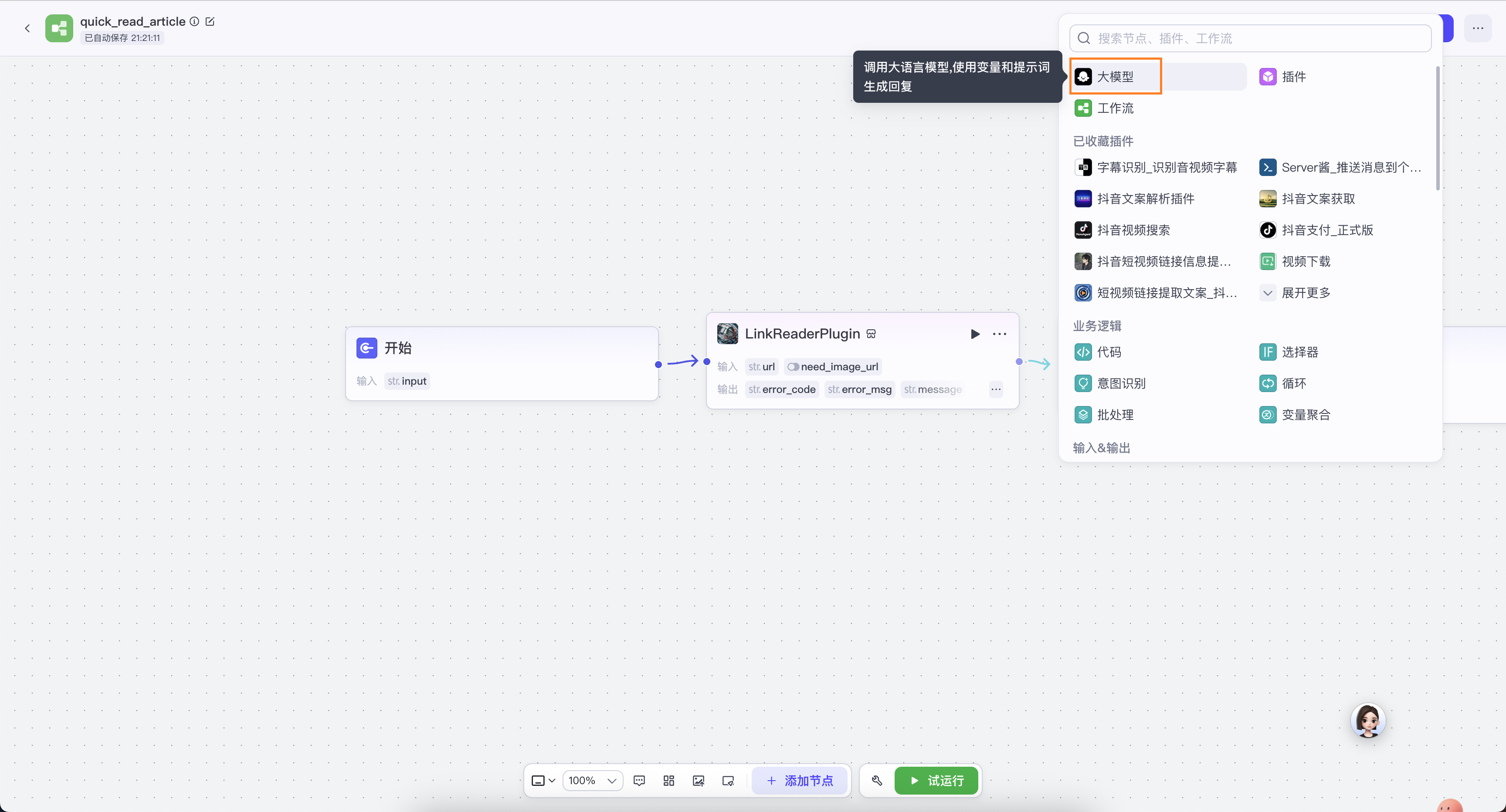Run LinkReaderPlugin node with play icon
The image size is (1506, 812).
point(974,334)
